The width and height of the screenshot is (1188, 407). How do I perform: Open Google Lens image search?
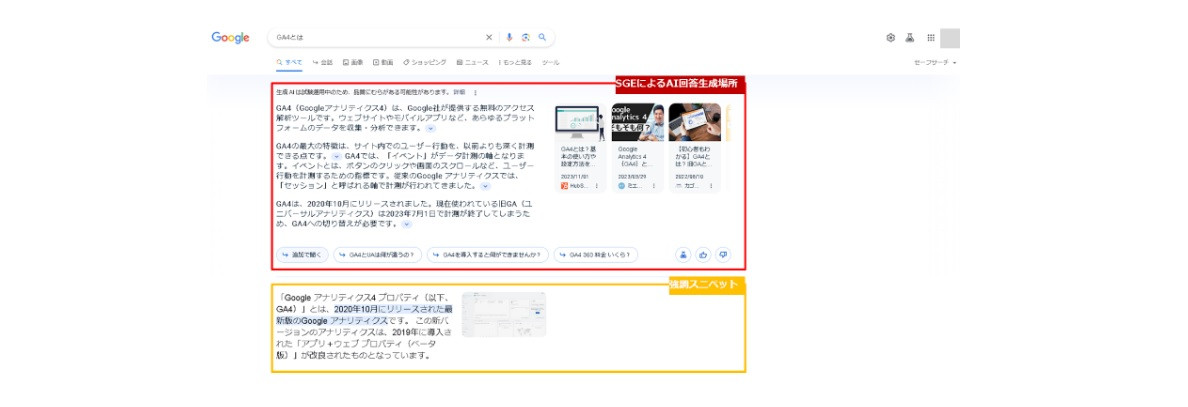[525, 38]
